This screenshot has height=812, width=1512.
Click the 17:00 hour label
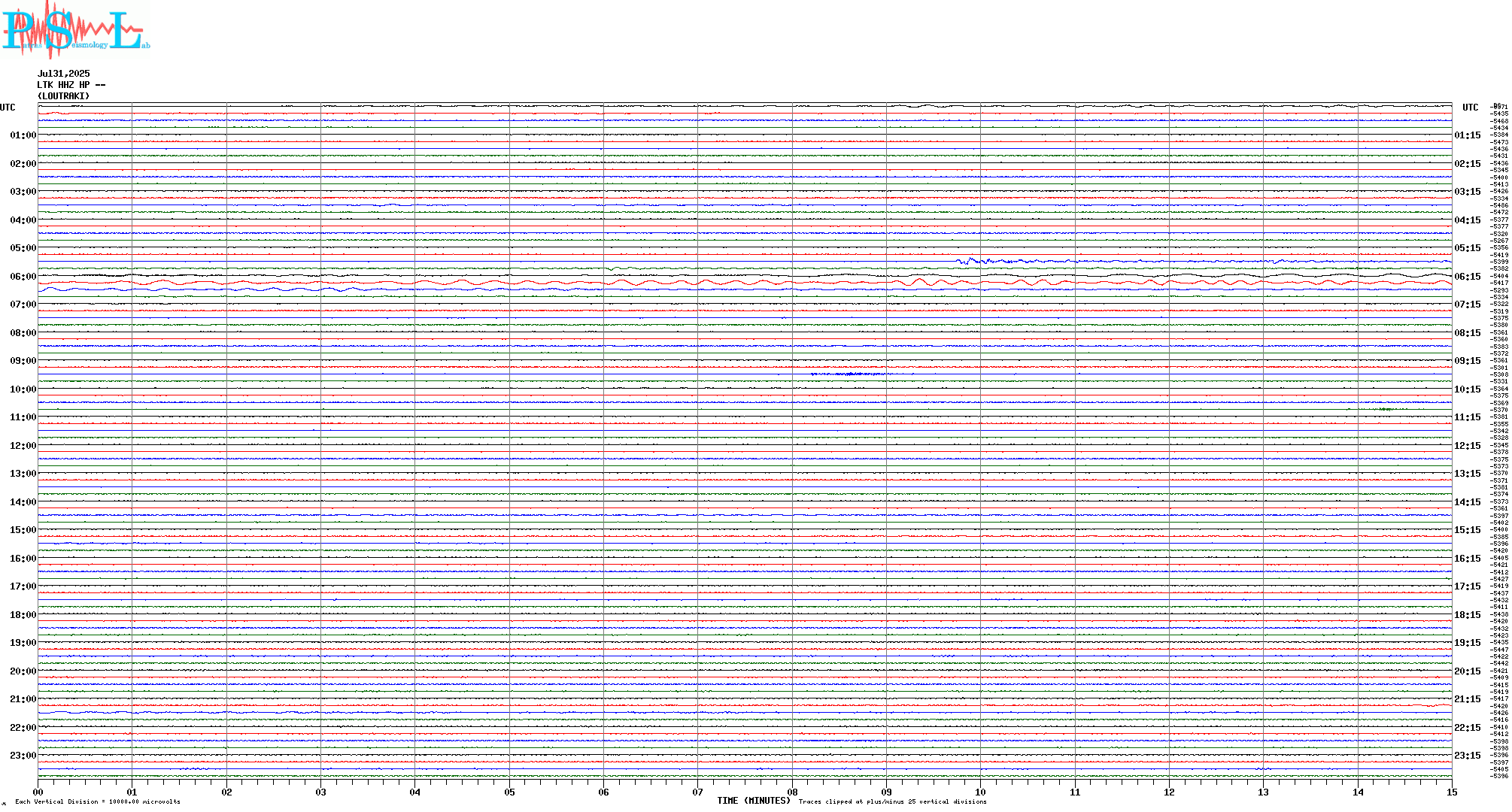pyautogui.click(x=23, y=586)
